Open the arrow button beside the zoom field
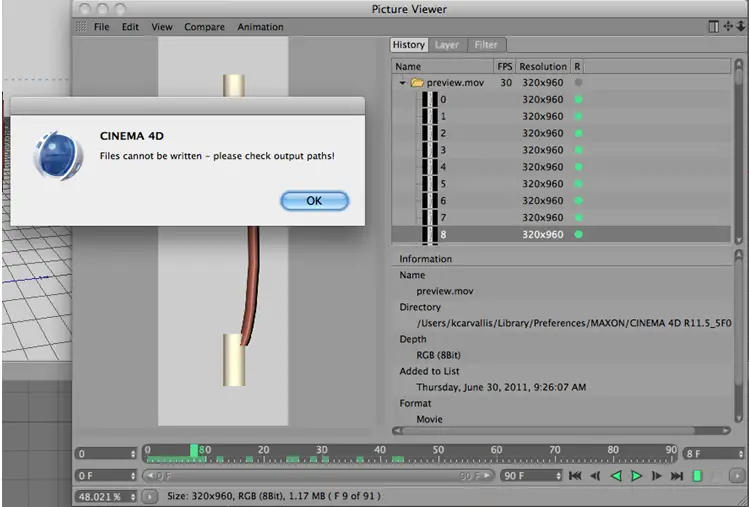The height and width of the screenshot is (507, 749). (x=150, y=497)
